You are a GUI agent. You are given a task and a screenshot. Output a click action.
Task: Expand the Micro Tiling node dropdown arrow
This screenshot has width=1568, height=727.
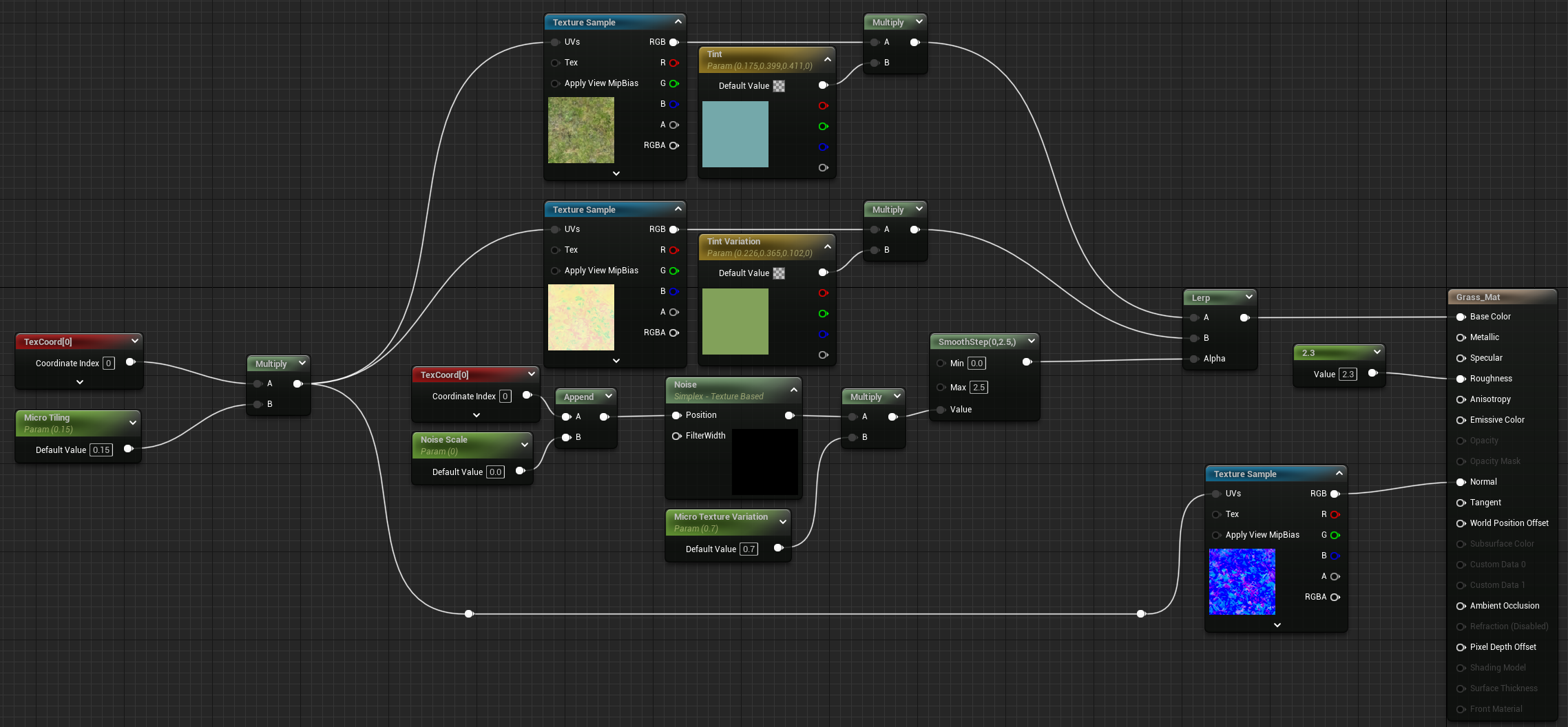(133, 423)
